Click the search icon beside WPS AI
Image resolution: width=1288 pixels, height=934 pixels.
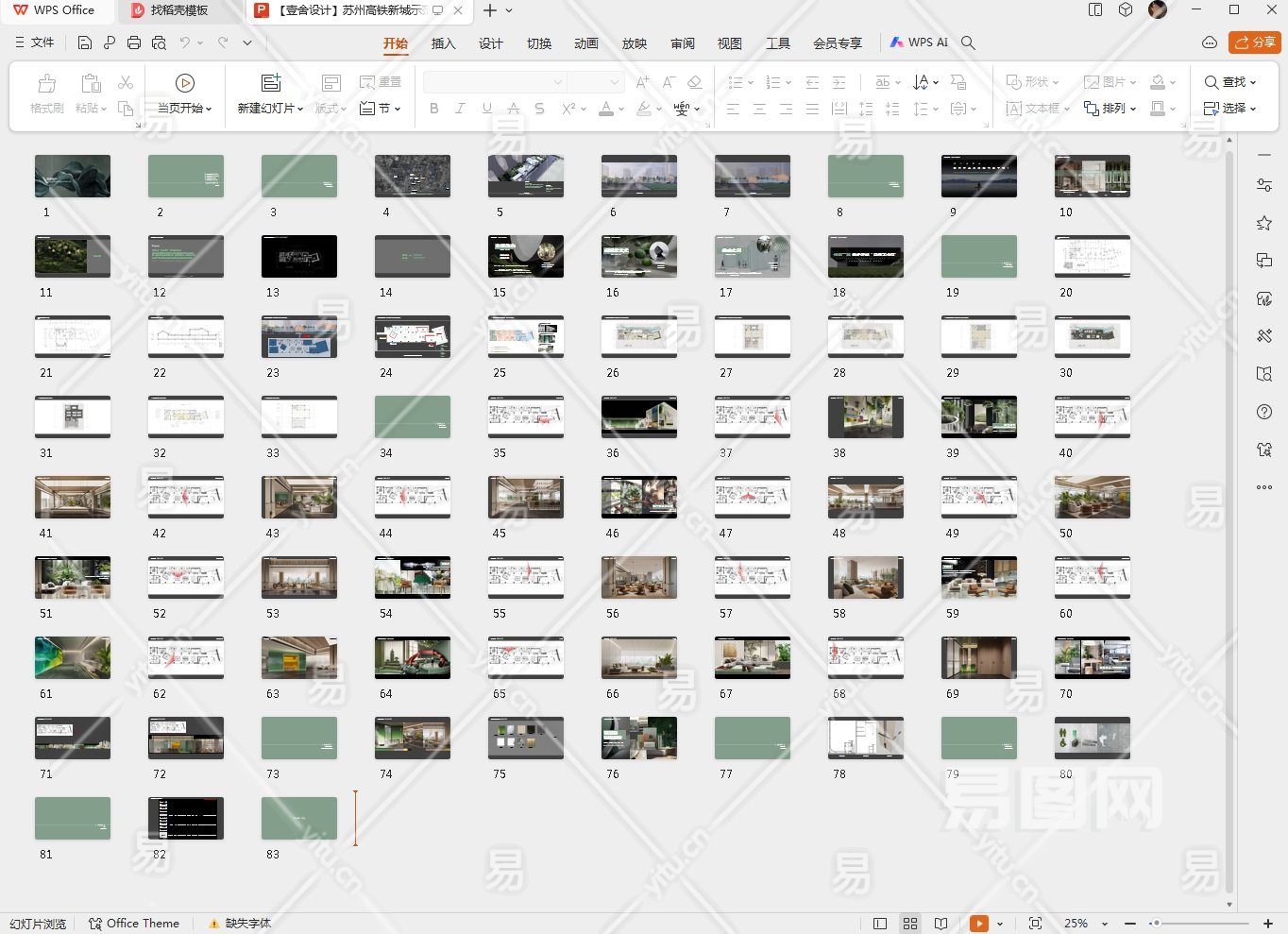click(968, 42)
